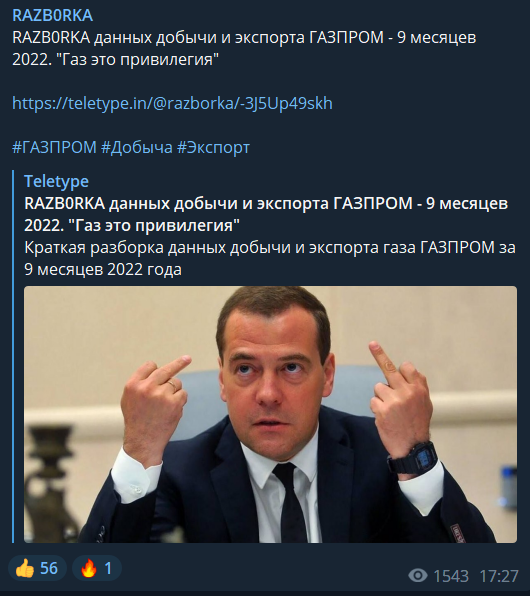Screen dimensions: 530x596
Task: Open the bold preview title about ГАЗПРОМ
Action: [x=266, y=214]
